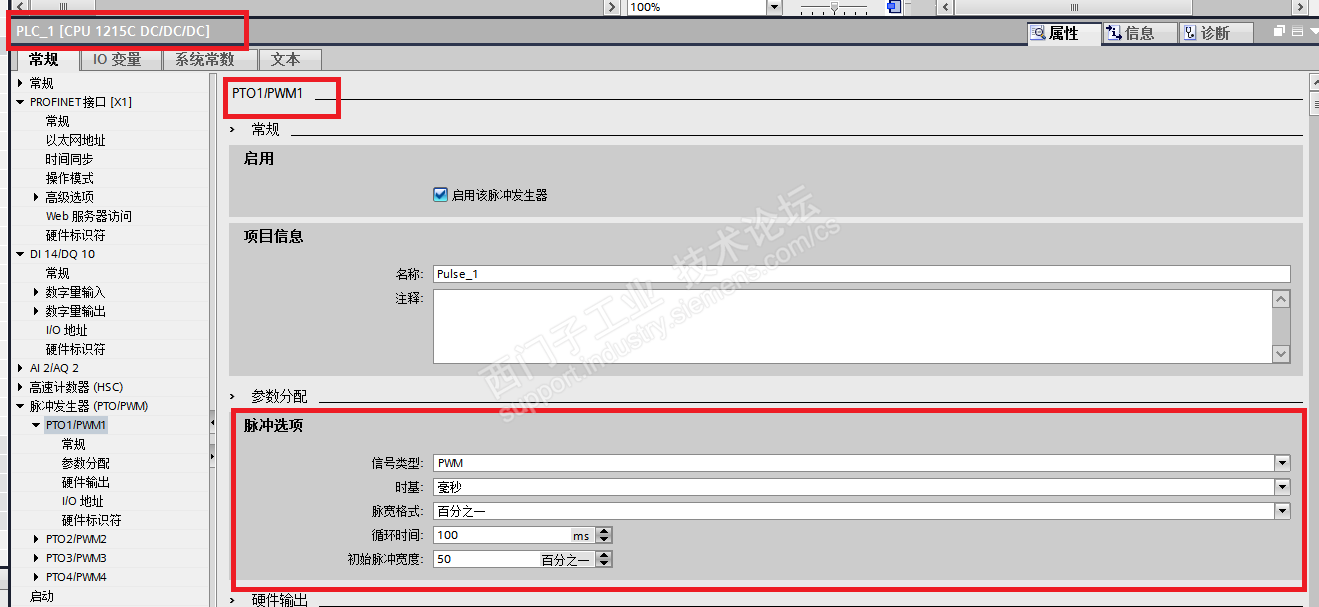Click the comment box scroll-down arrow
The width and height of the screenshot is (1319, 607).
[1281, 353]
